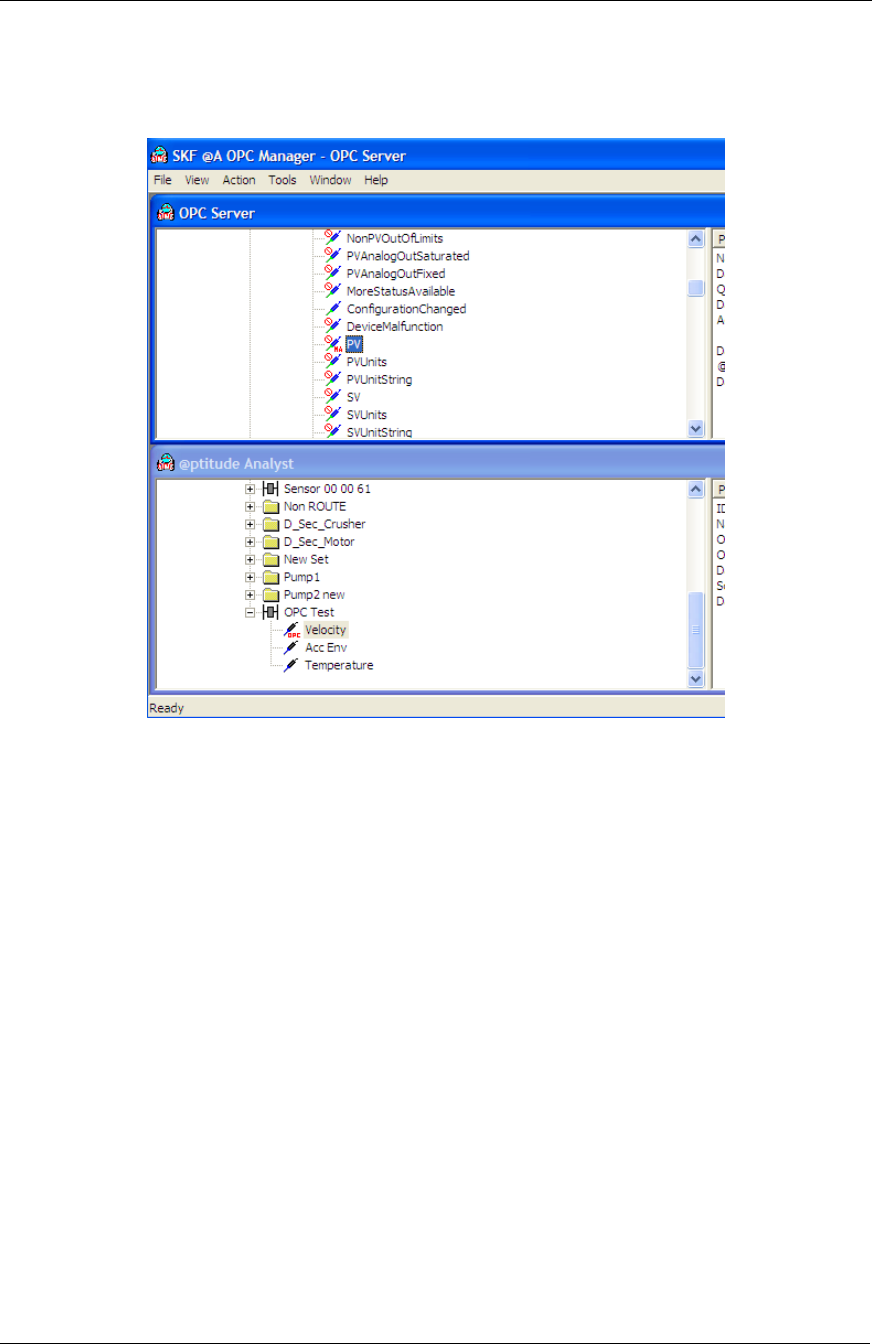Click the PVAnalogOutSaturated tag icon
The width and height of the screenshot is (872, 1344).
[x=333, y=256]
